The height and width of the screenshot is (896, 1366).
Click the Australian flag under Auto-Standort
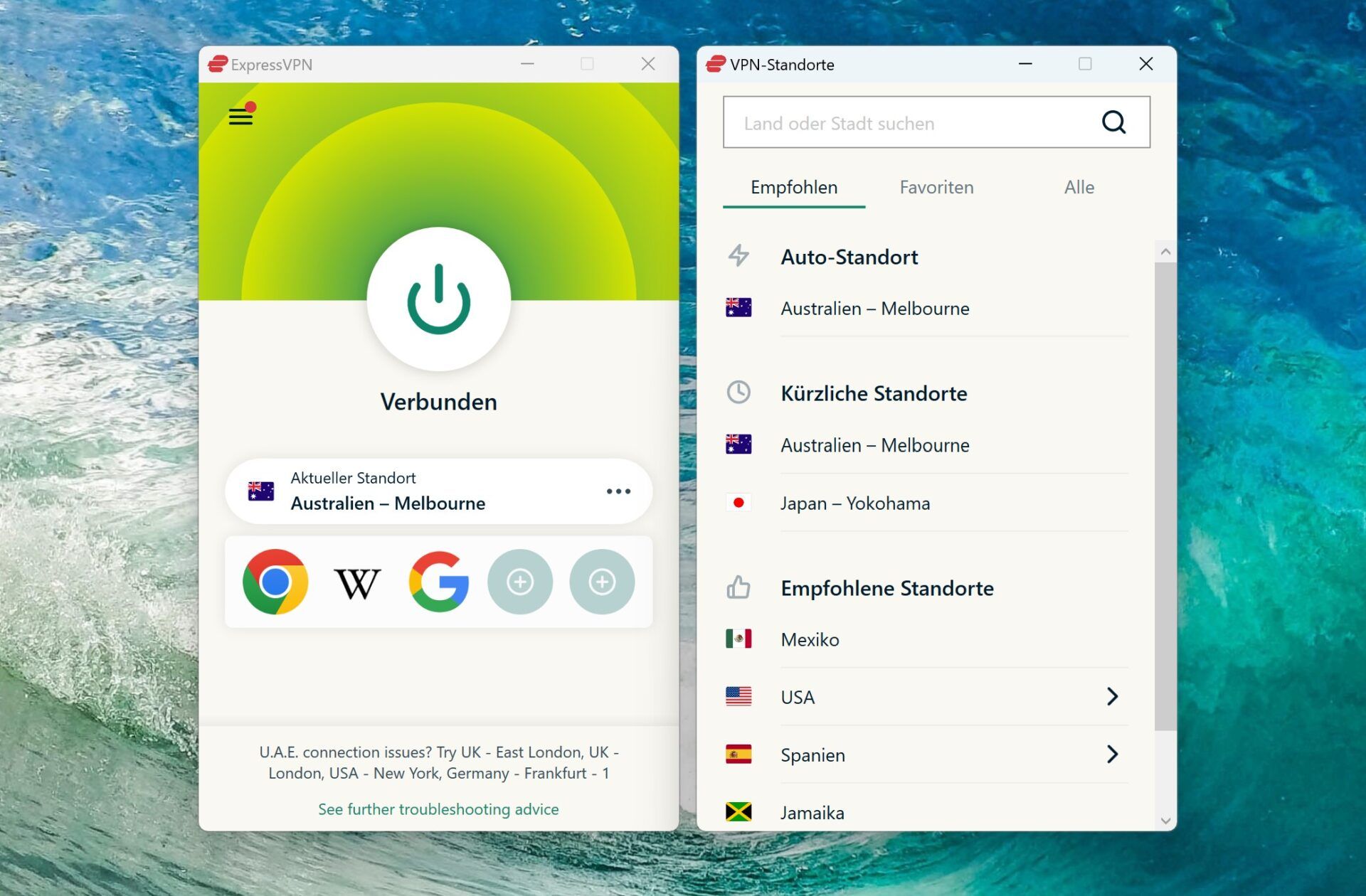point(738,307)
